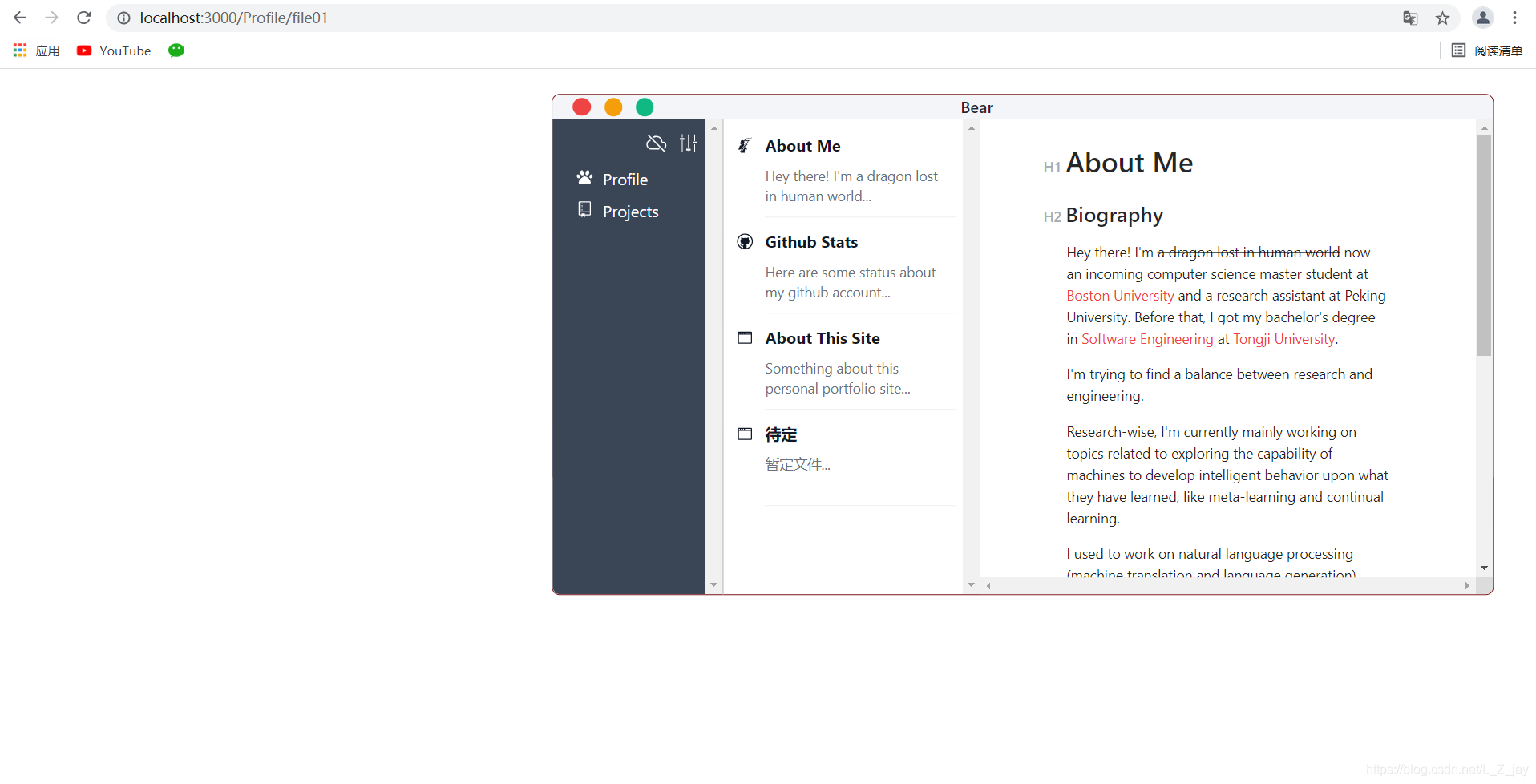Click the preview text '暂定文件...'
Viewport: 1536px width, 784px height.
(x=798, y=465)
